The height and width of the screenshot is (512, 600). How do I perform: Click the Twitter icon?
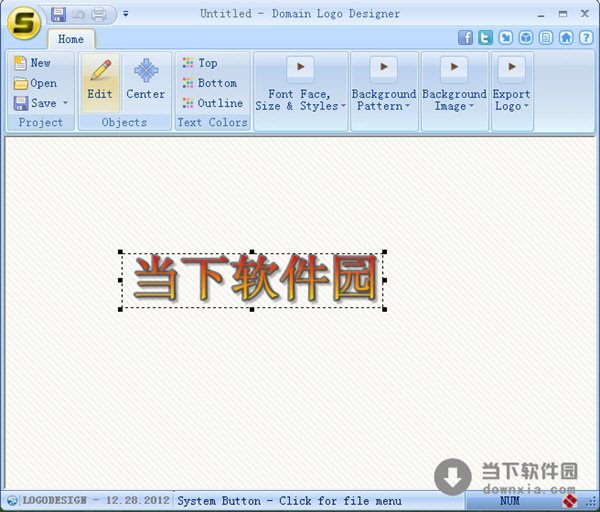pyautogui.click(x=485, y=38)
